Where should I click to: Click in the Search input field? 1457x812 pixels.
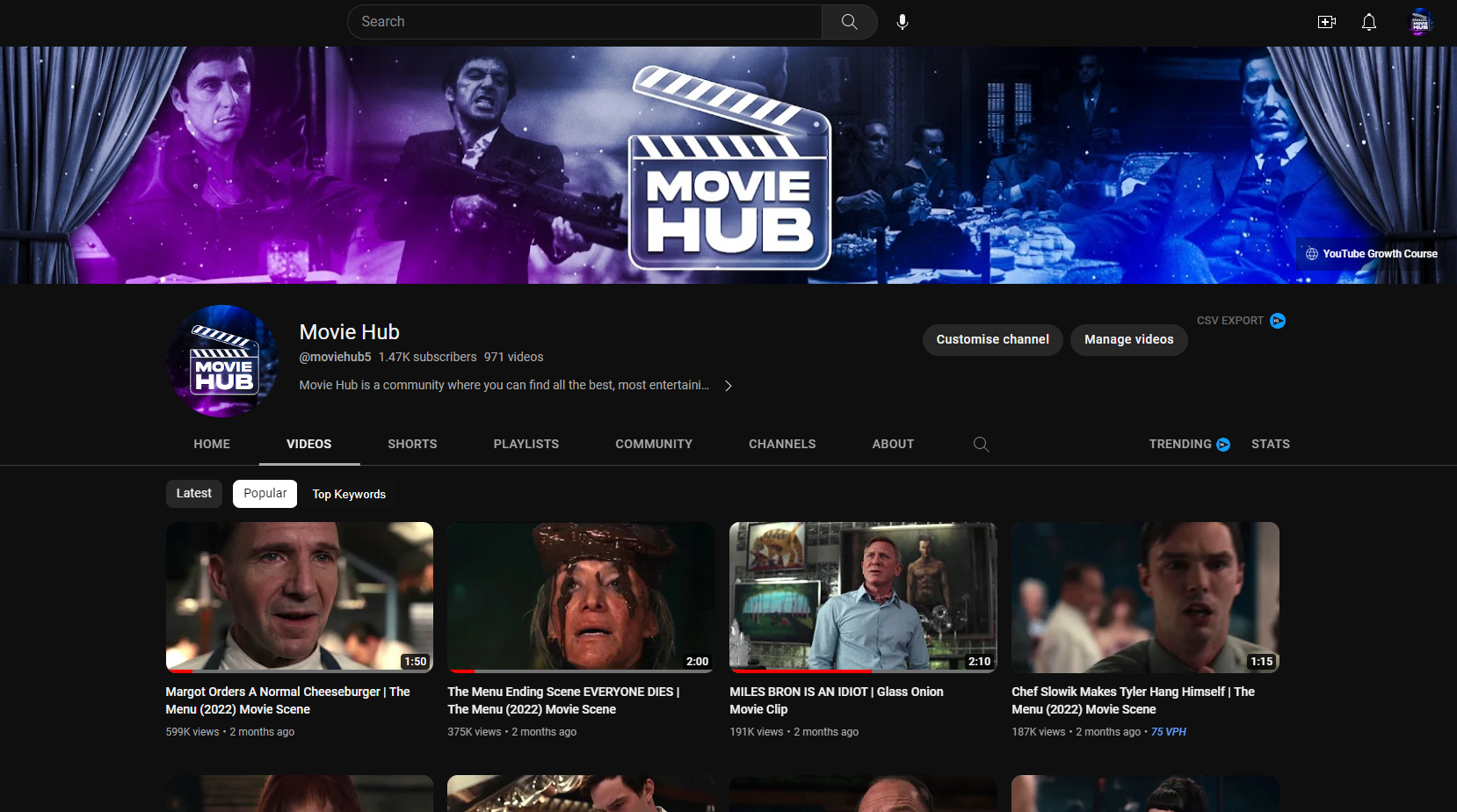click(584, 22)
